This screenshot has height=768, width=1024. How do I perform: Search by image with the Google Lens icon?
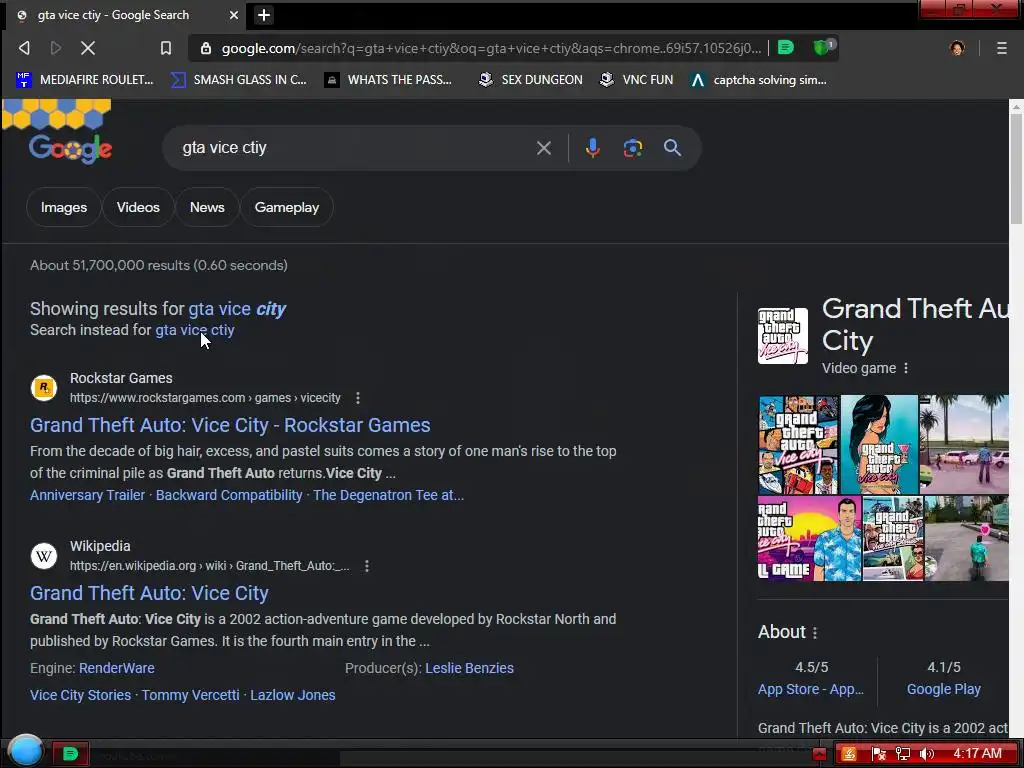pyautogui.click(x=632, y=148)
